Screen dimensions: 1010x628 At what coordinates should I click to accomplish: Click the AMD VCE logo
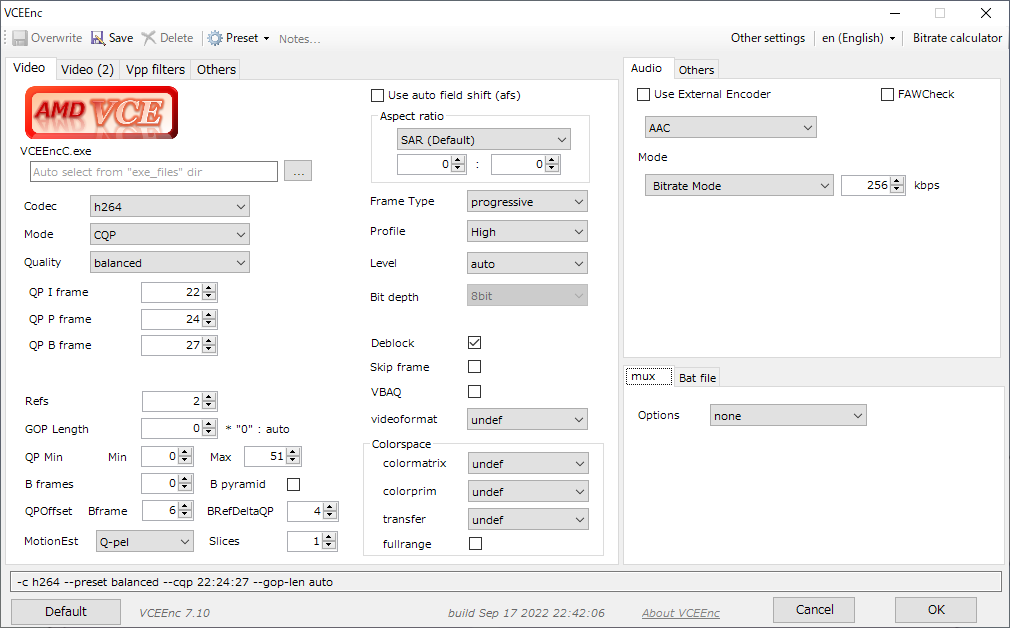(x=102, y=113)
